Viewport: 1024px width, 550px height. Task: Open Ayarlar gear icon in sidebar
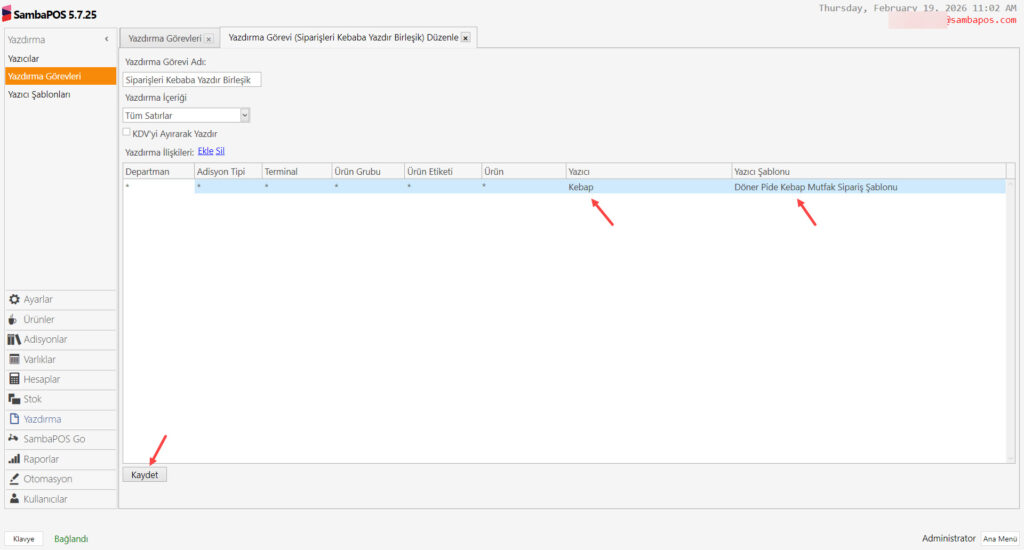[14, 299]
